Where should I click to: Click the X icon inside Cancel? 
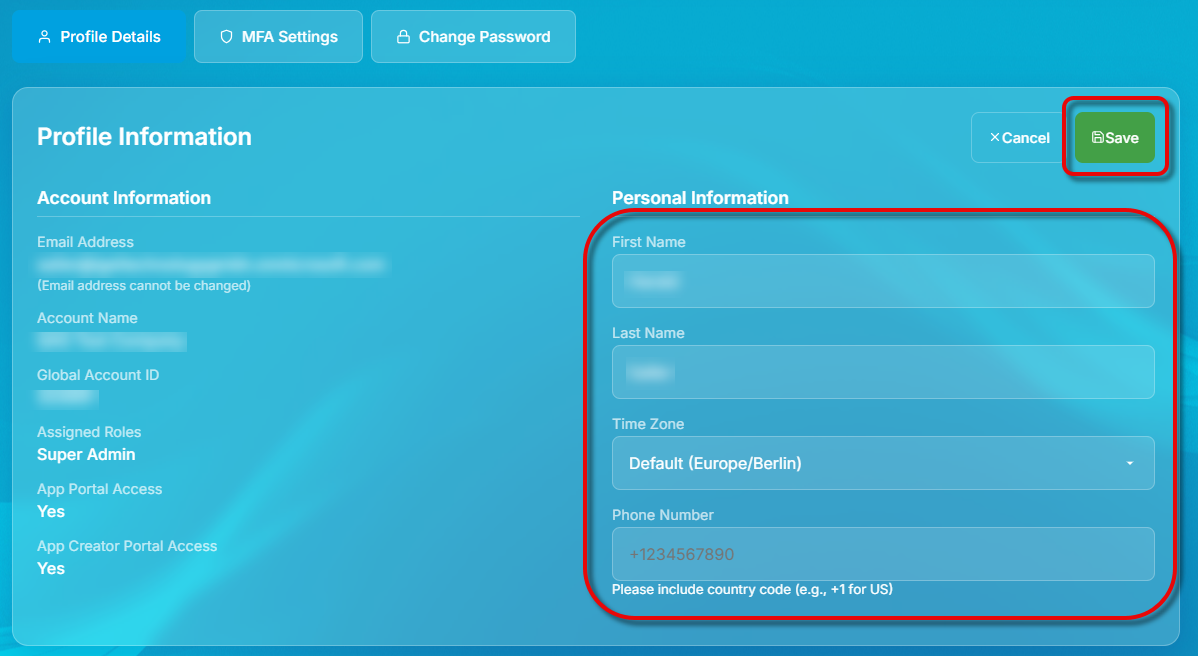click(x=994, y=138)
